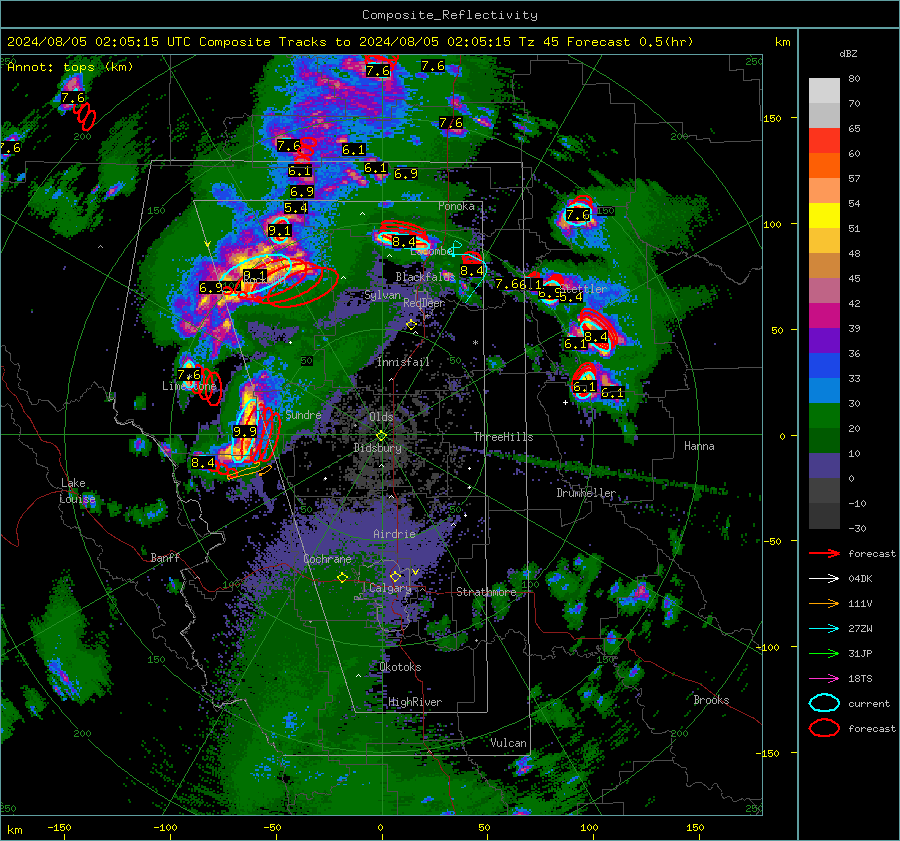Click the yellow diamond marker above Calgary
Image resolution: width=900 pixels, height=841 pixels.
(x=395, y=576)
